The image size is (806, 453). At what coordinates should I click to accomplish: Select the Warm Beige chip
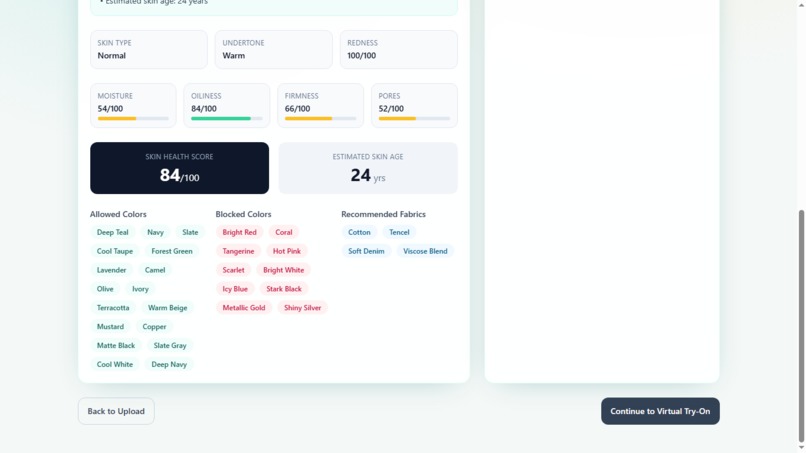(168, 308)
